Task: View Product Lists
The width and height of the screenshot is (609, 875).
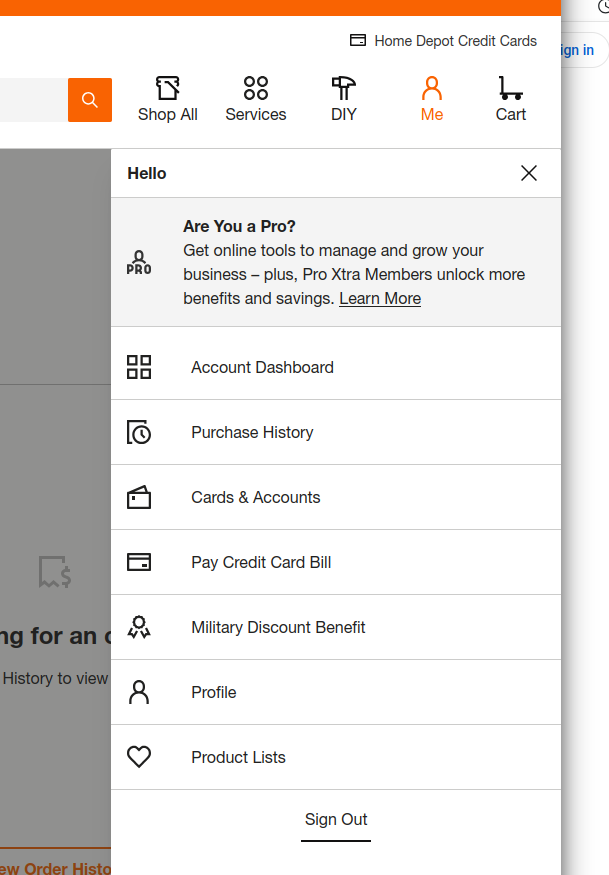Action: pos(238,757)
